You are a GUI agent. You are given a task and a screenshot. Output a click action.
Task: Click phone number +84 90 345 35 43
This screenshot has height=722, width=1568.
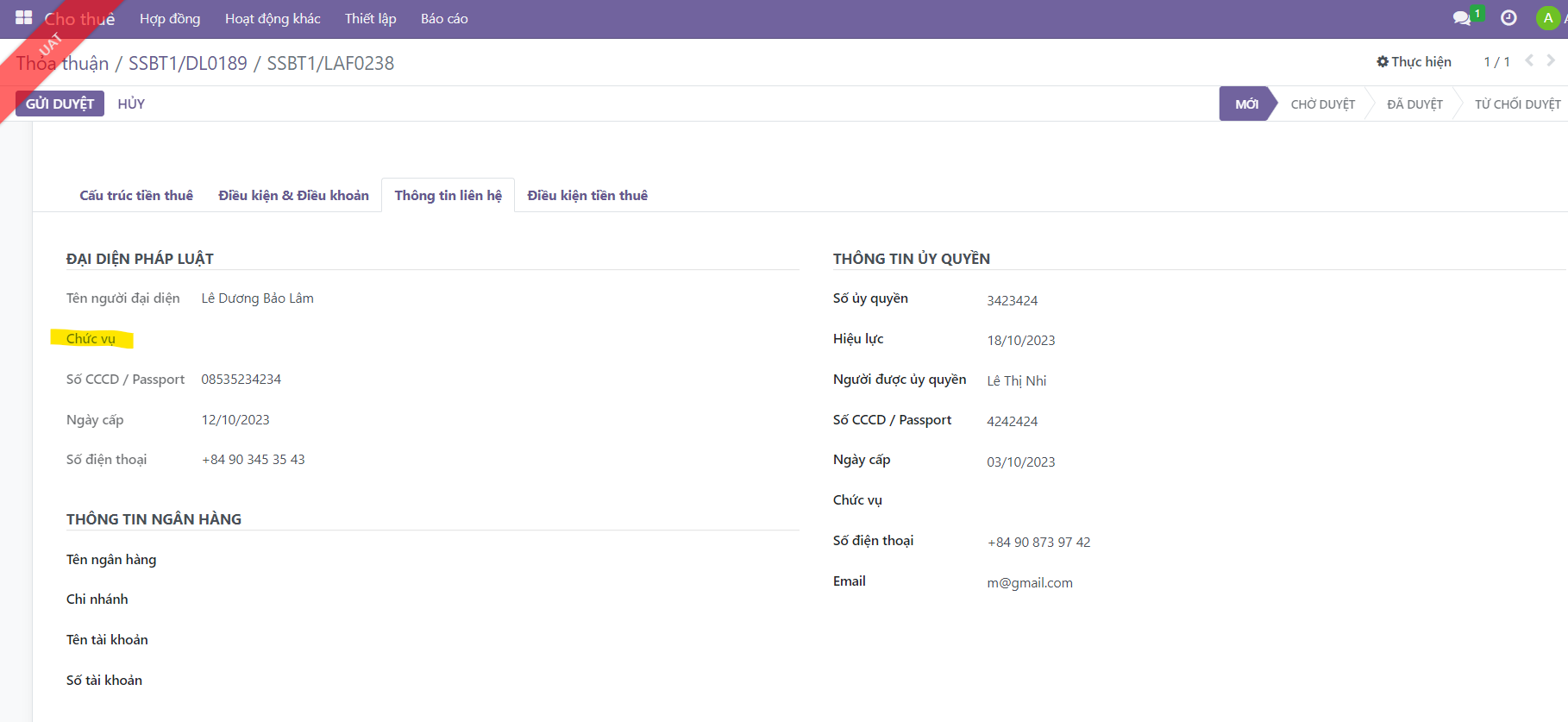254,460
